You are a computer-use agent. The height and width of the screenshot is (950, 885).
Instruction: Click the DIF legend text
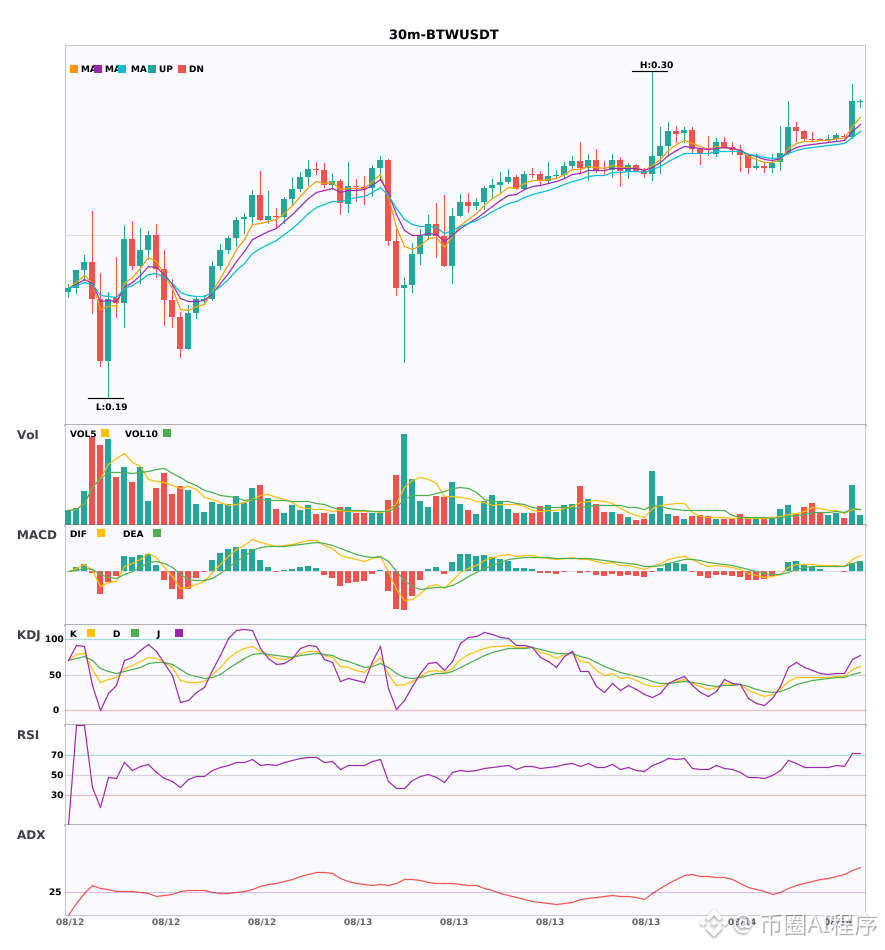click(x=78, y=534)
